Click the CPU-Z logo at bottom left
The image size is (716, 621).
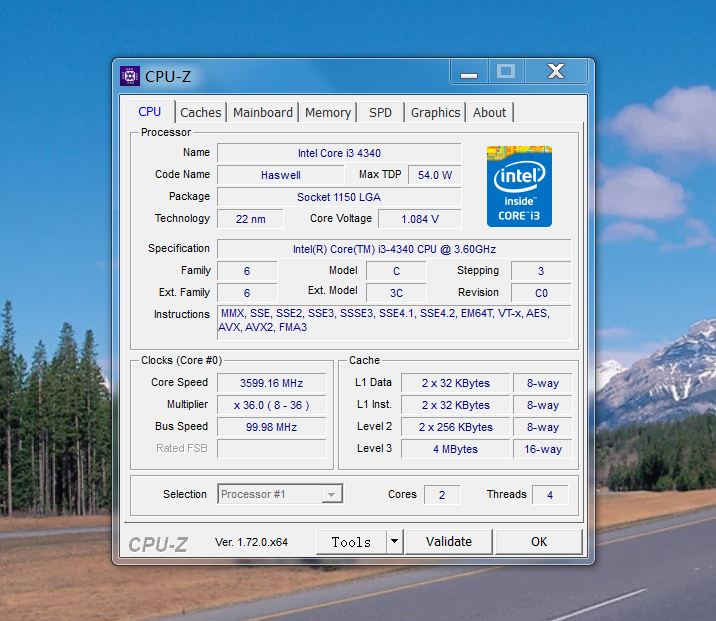click(159, 543)
